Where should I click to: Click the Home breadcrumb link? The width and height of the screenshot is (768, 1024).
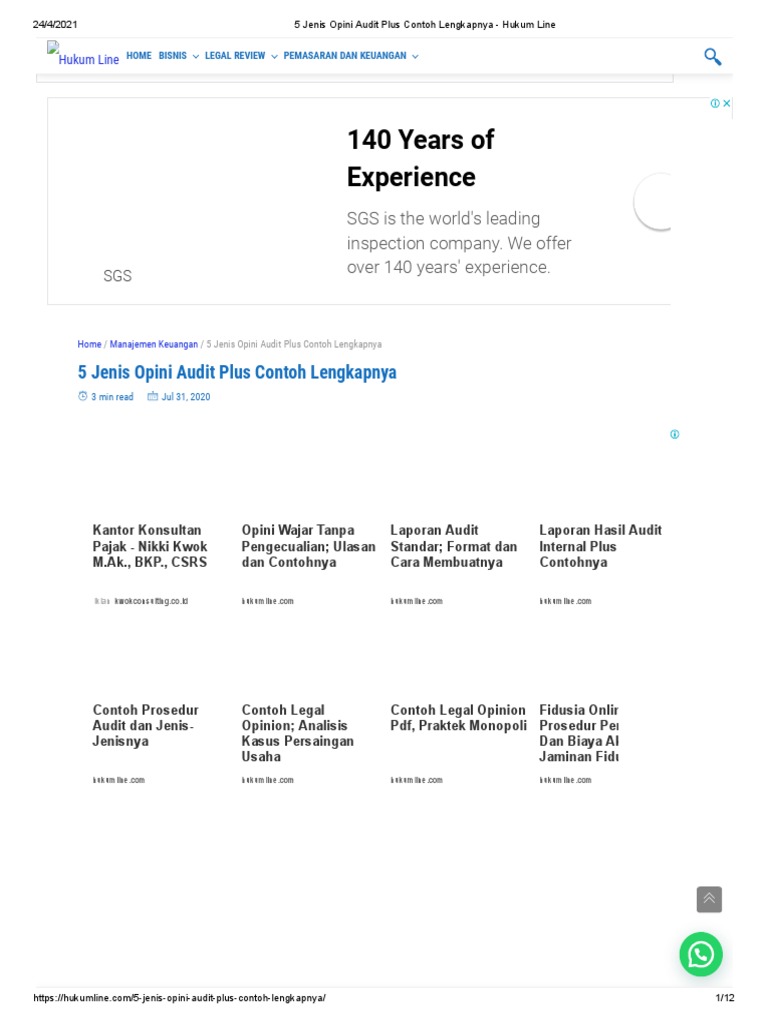[x=89, y=344]
